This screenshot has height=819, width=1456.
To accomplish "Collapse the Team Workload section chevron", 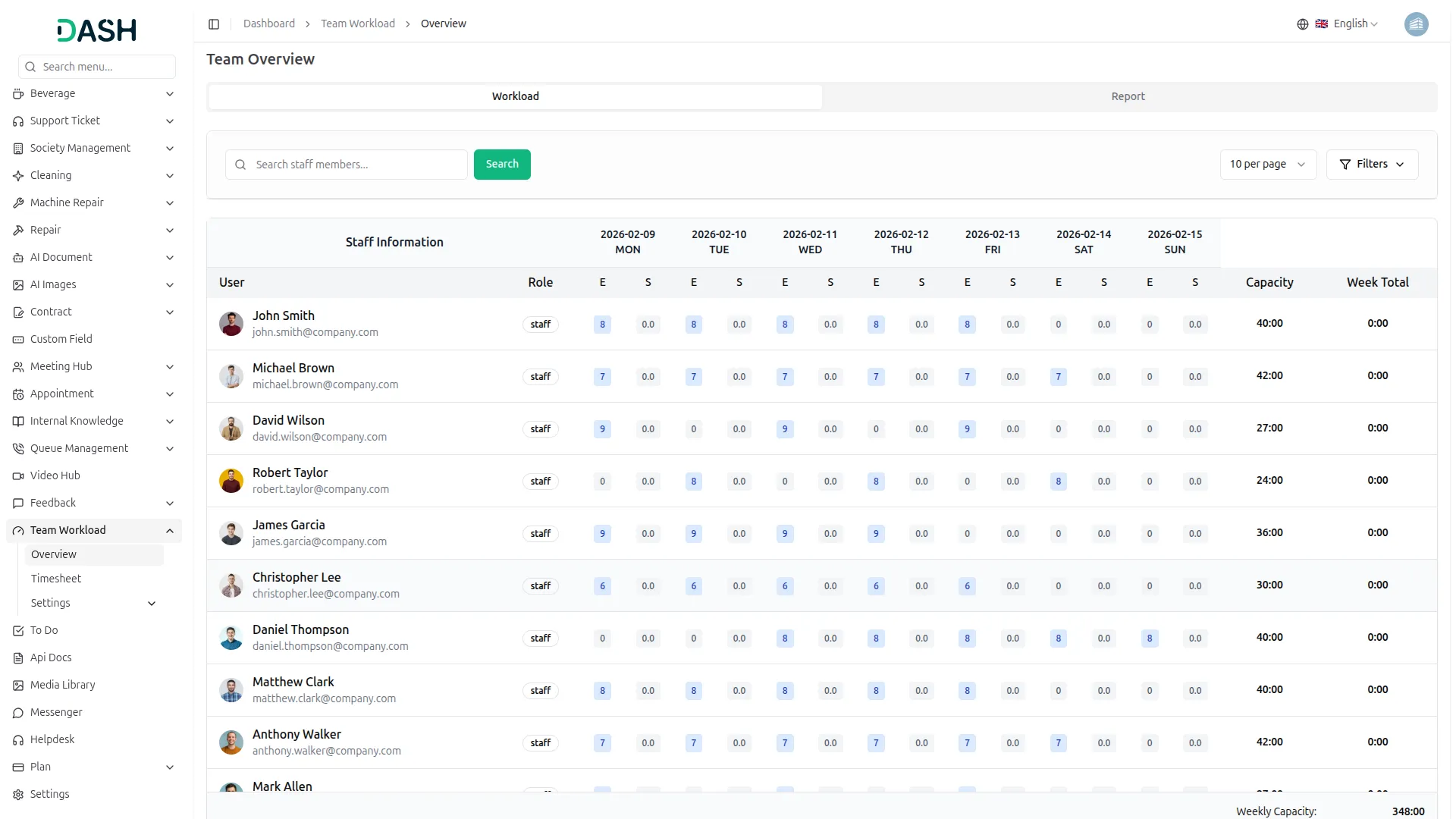I will 170,531.
